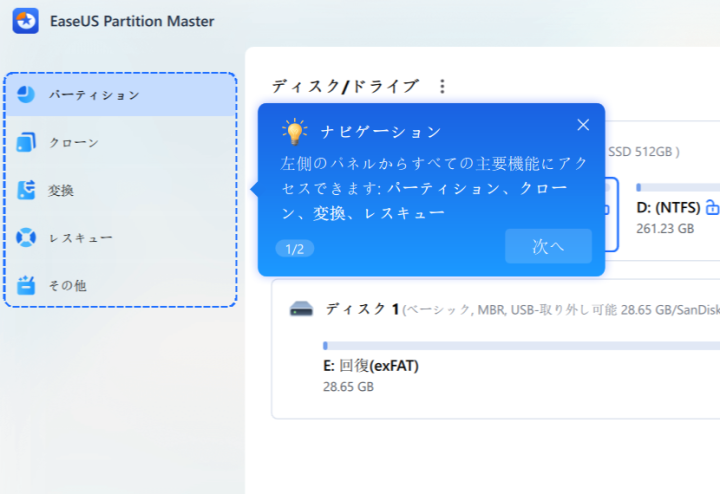Click the E: partition usage bar
Viewport: 720px width, 494px height.
click(x=521, y=346)
